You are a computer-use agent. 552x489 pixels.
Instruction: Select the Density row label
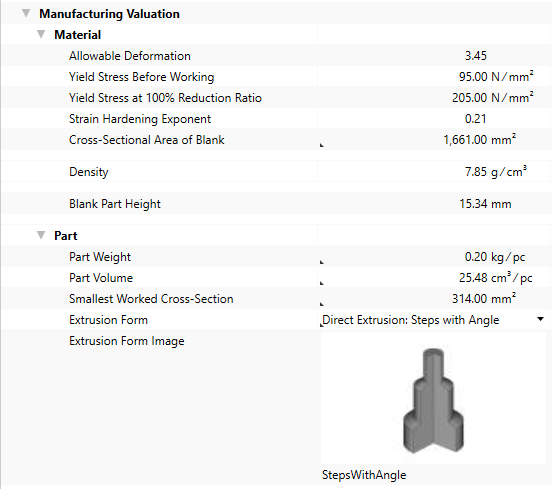point(89,172)
